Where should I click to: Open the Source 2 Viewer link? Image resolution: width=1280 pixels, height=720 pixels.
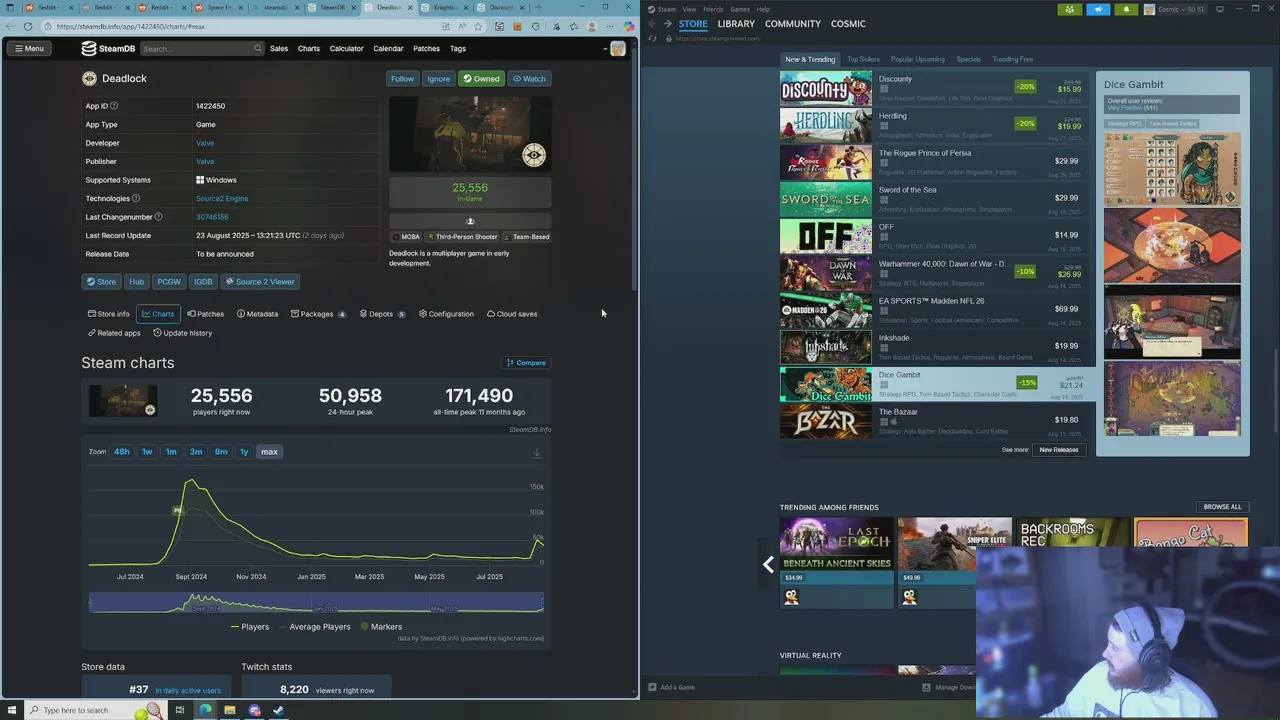(x=259, y=282)
